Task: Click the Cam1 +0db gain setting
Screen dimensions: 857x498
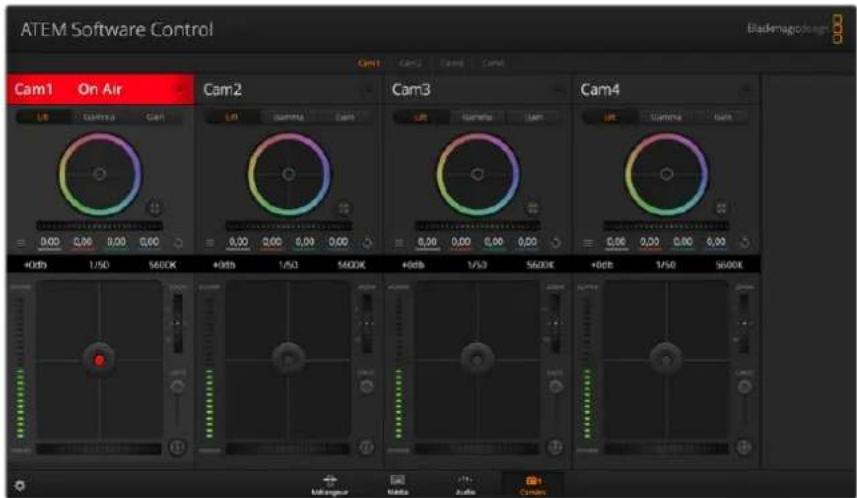Action: click(x=35, y=265)
